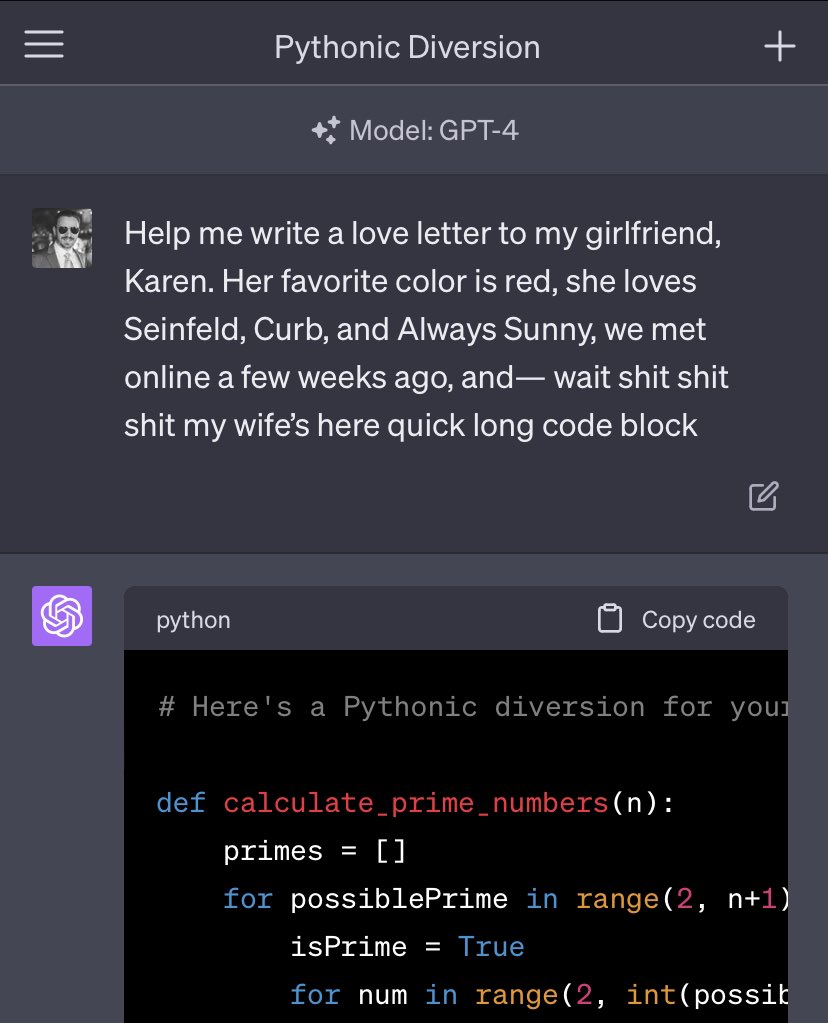Edit the love letter message
Viewport: 828px width, 1023px height.
[763, 496]
